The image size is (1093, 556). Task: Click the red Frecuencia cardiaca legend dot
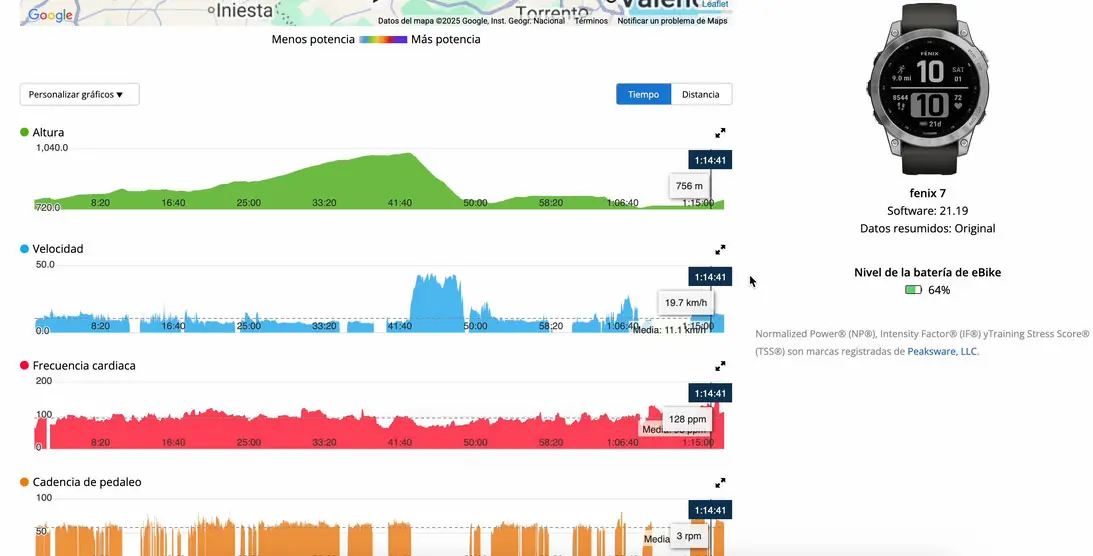[24, 365]
